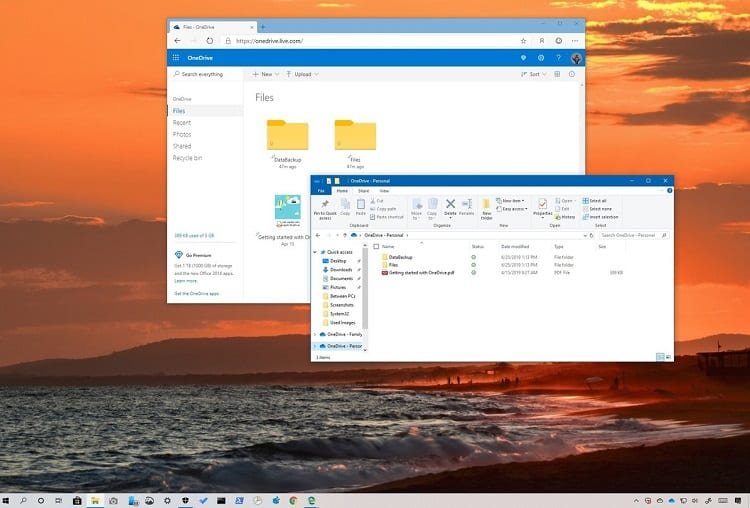Open Recent in OneDrive sidebar
Viewport: 750px width, 508px height.
pyautogui.click(x=182, y=122)
